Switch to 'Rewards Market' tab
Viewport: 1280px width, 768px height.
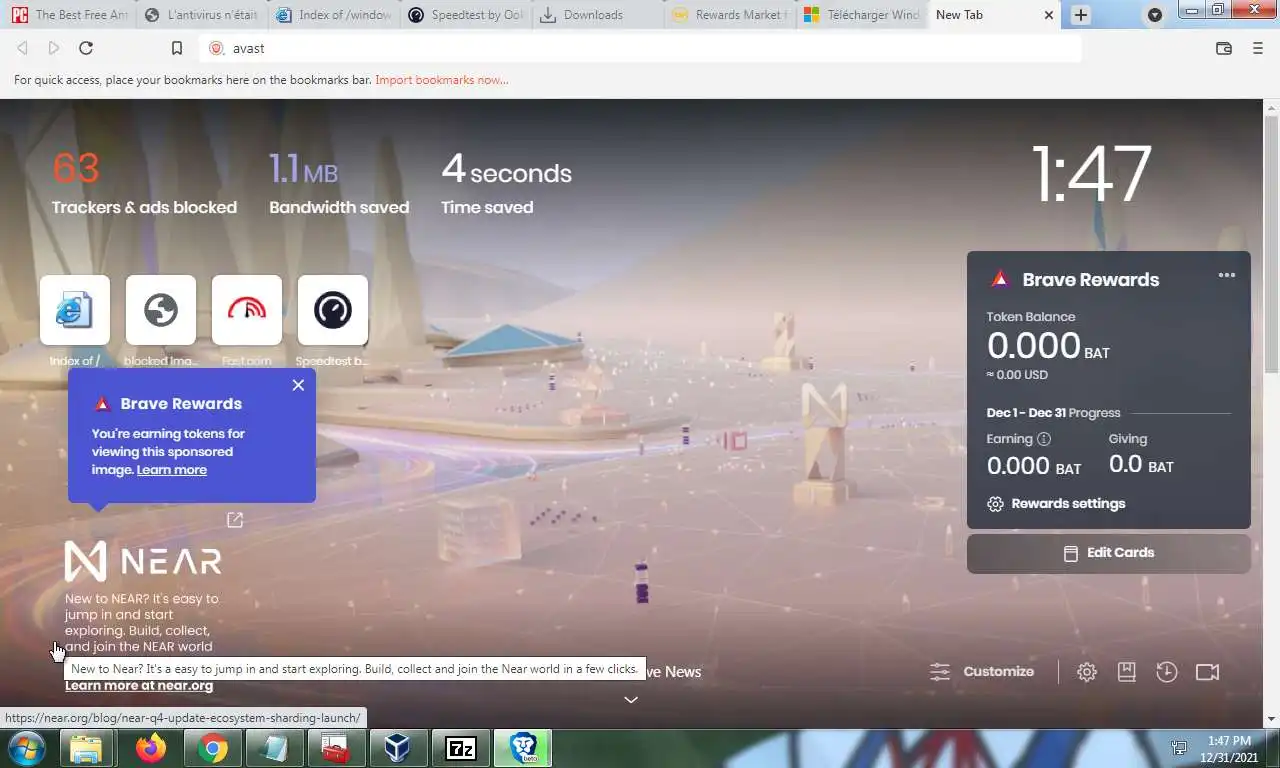(730, 15)
